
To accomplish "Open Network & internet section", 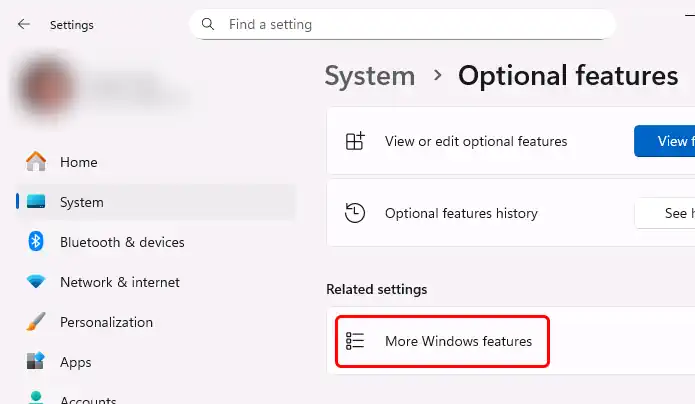I will coord(120,282).
